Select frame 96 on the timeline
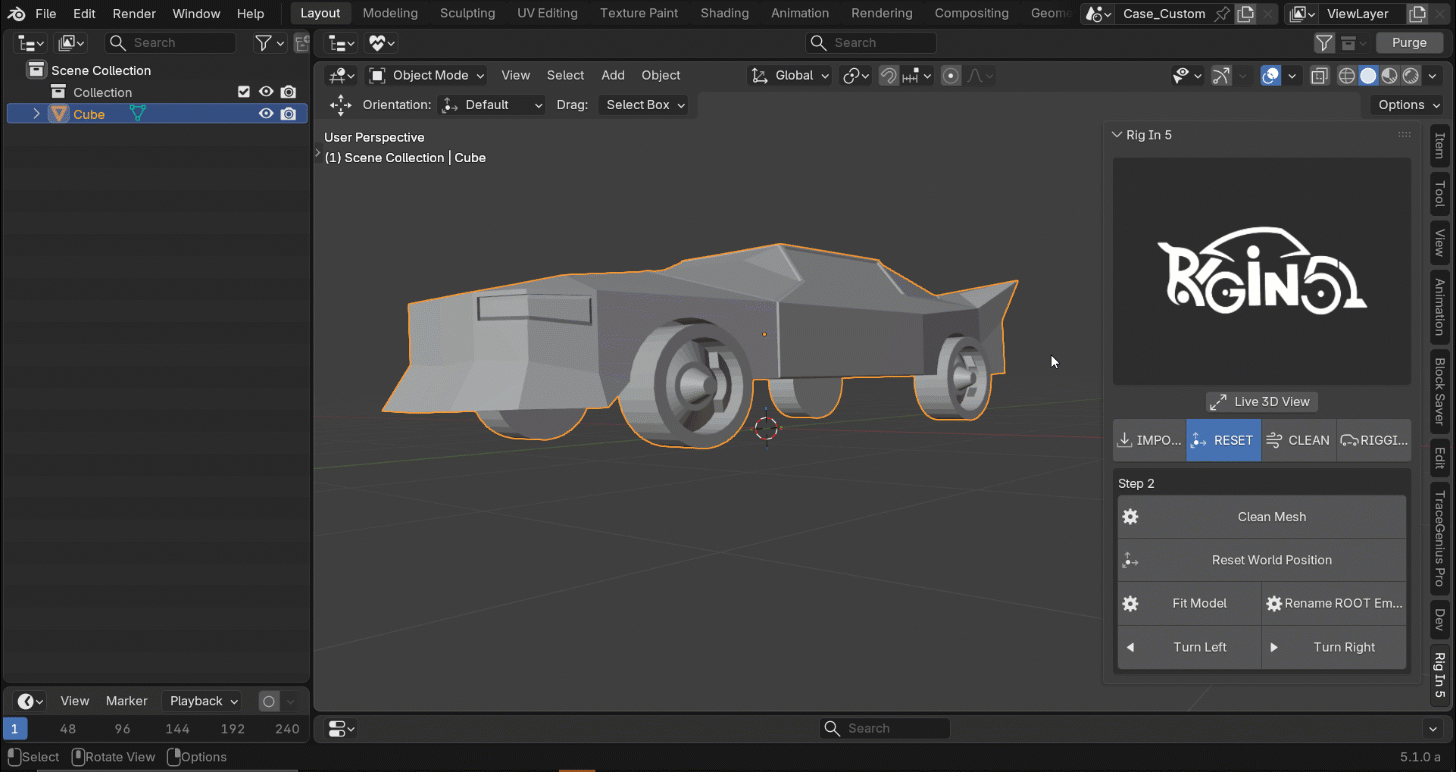Screen dimensions: 1456x772 click(123, 729)
